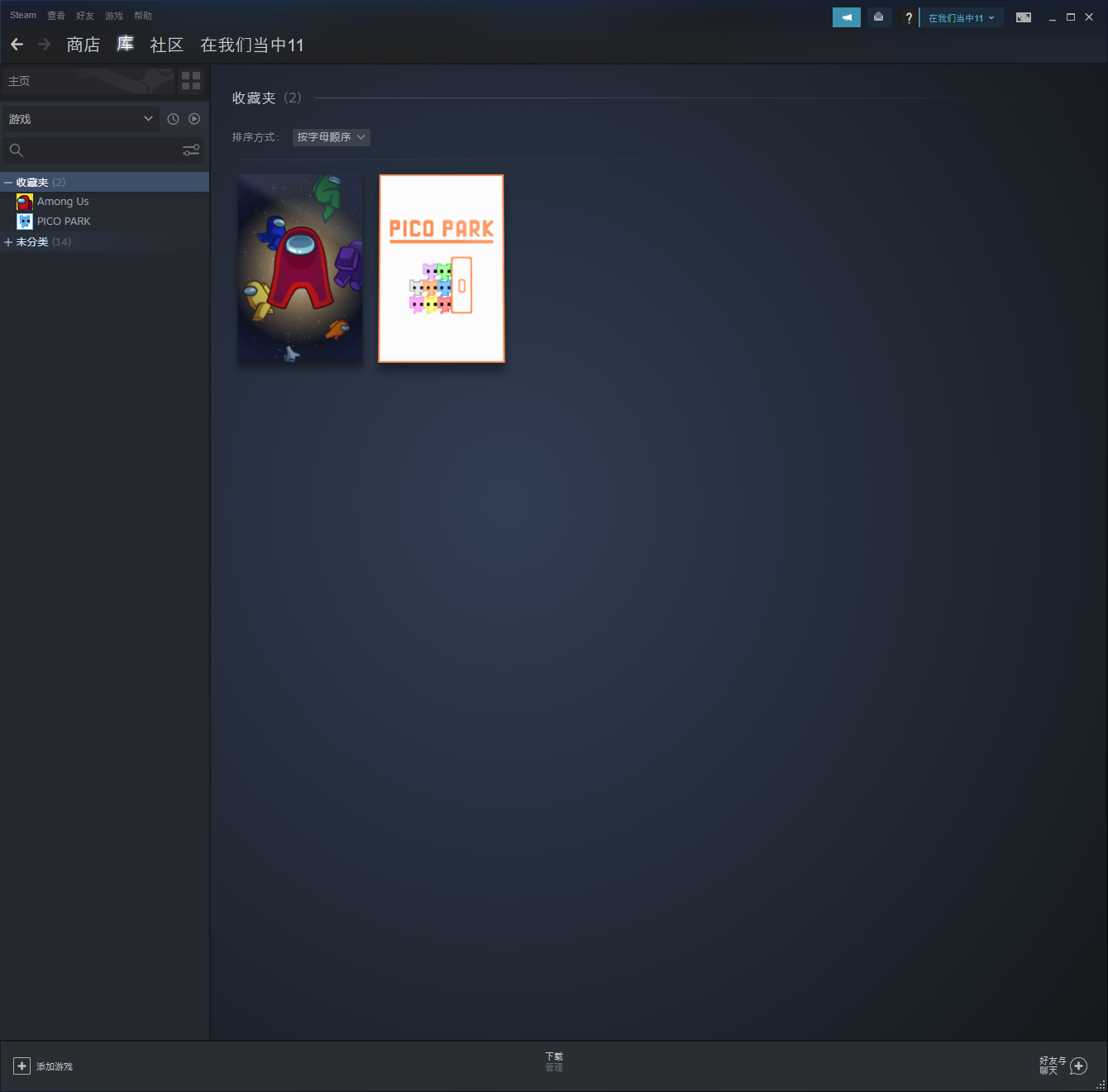This screenshot has width=1108, height=1092.
Task: Click the recent activity clock icon
Action: click(x=173, y=119)
